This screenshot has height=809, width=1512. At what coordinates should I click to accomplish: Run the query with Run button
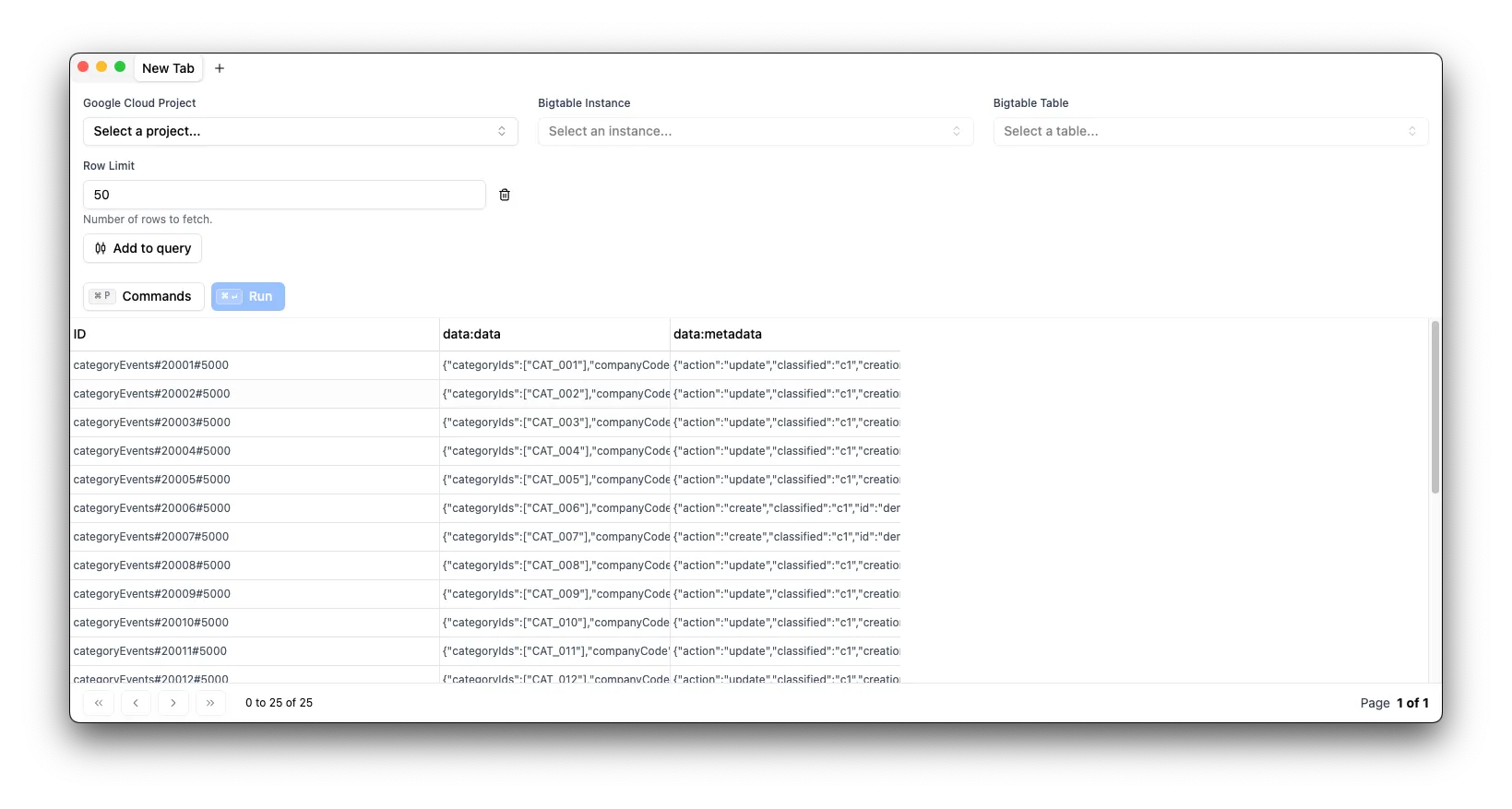[x=248, y=296]
